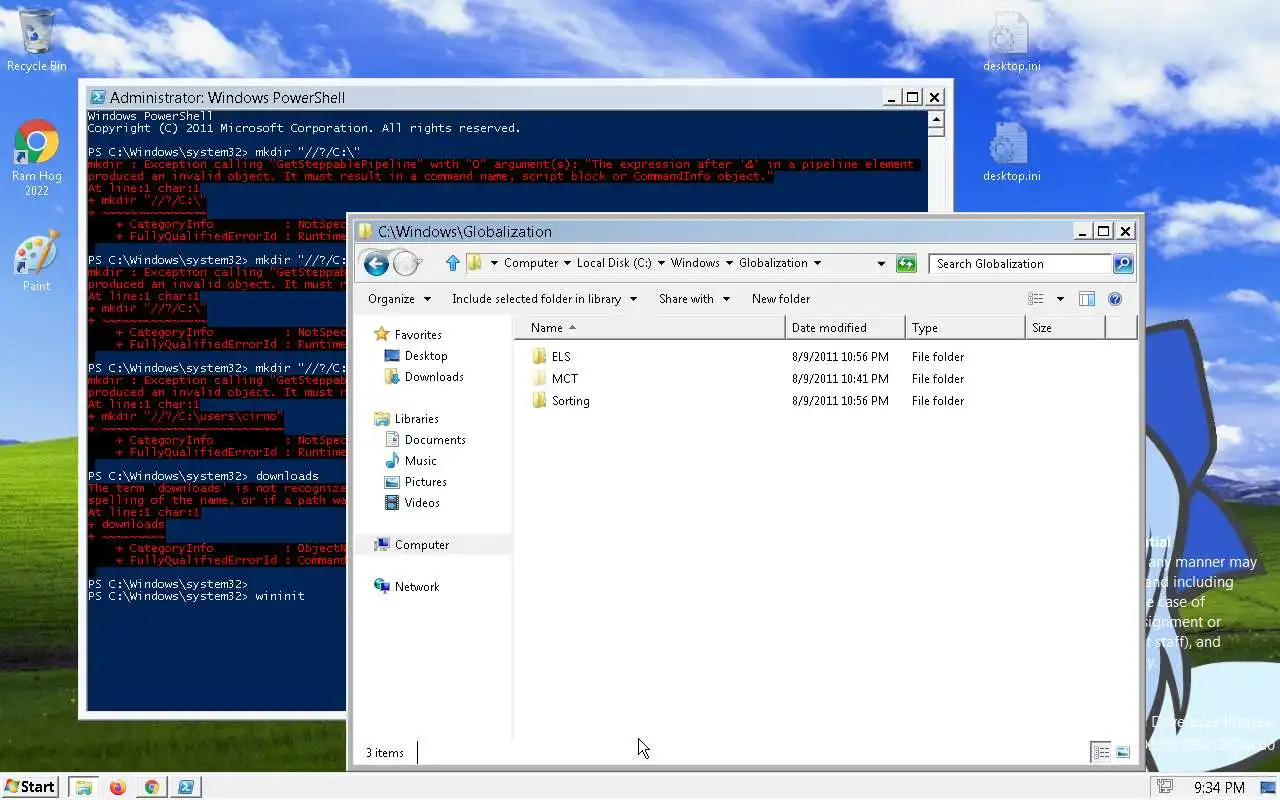The width and height of the screenshot is (1280, 800).
Task: Select the Sorting folder icon
Action: pos(539,401)
